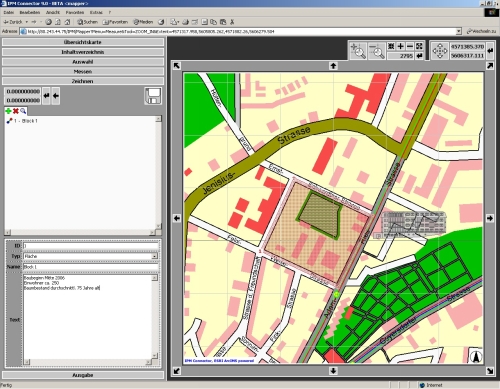Click the save floppy disk icon
The height and width of the screenshot is (389, 500).
[x=153, y=96]
